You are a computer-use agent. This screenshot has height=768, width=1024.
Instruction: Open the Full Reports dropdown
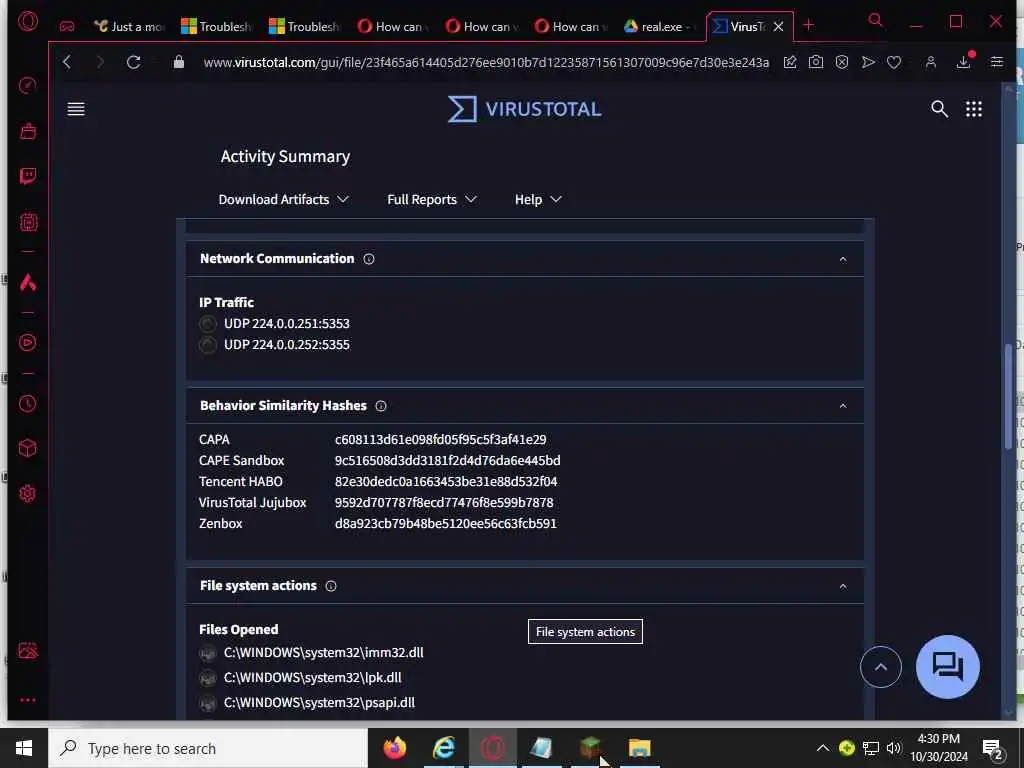[x=432, y=200]
